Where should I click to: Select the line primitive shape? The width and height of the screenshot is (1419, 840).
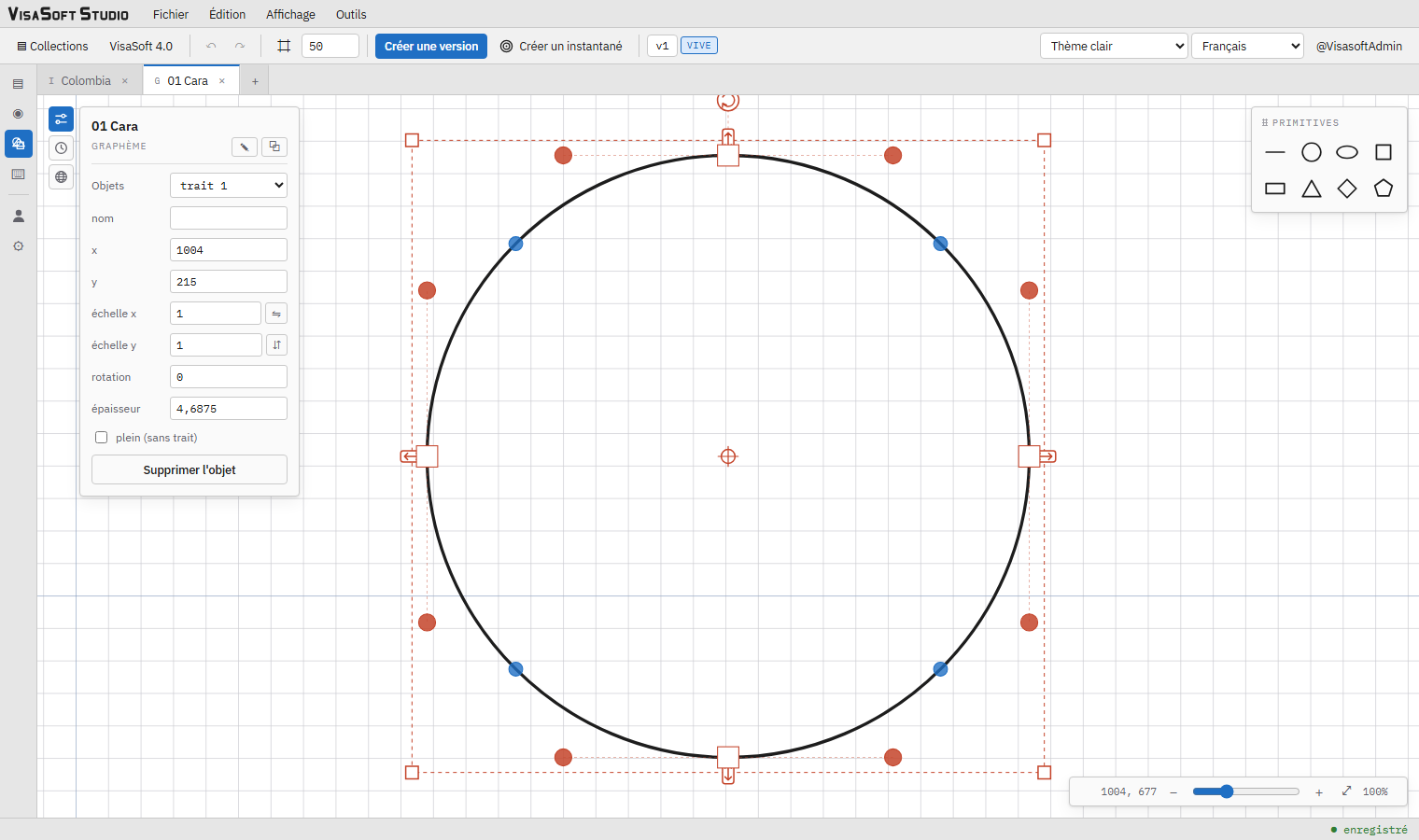[1275, 152]
